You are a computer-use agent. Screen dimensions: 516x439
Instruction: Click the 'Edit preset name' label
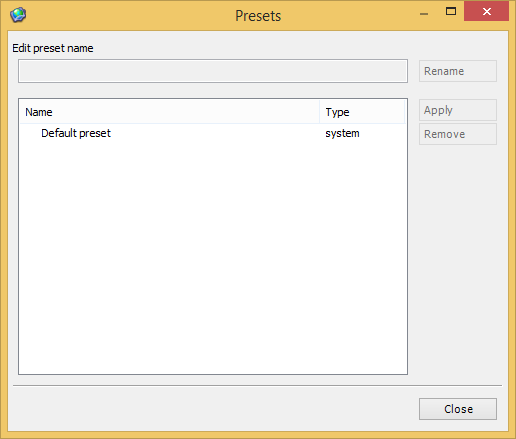53,48
